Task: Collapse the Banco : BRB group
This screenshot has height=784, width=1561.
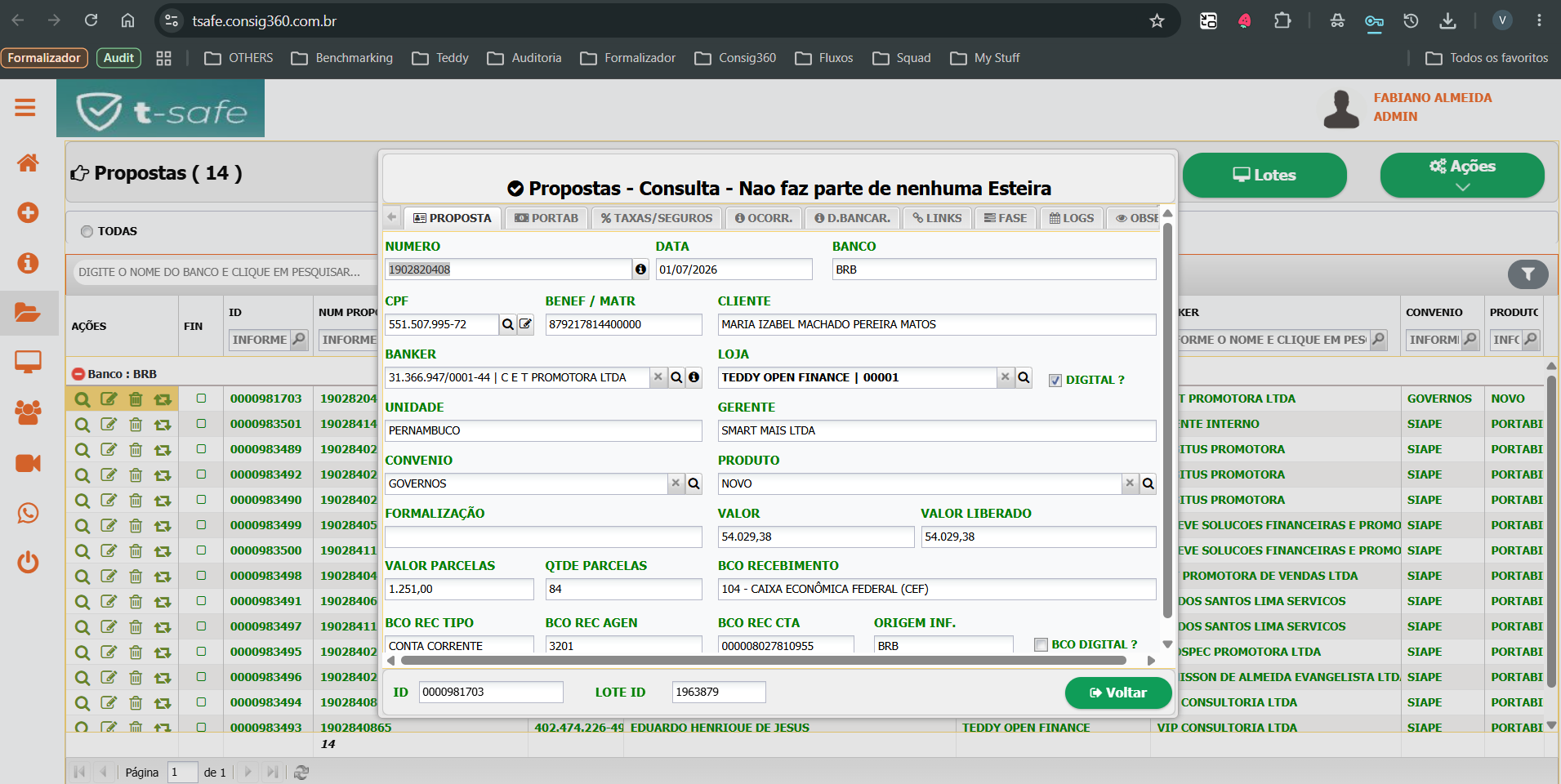Action: tap(78, 374)
